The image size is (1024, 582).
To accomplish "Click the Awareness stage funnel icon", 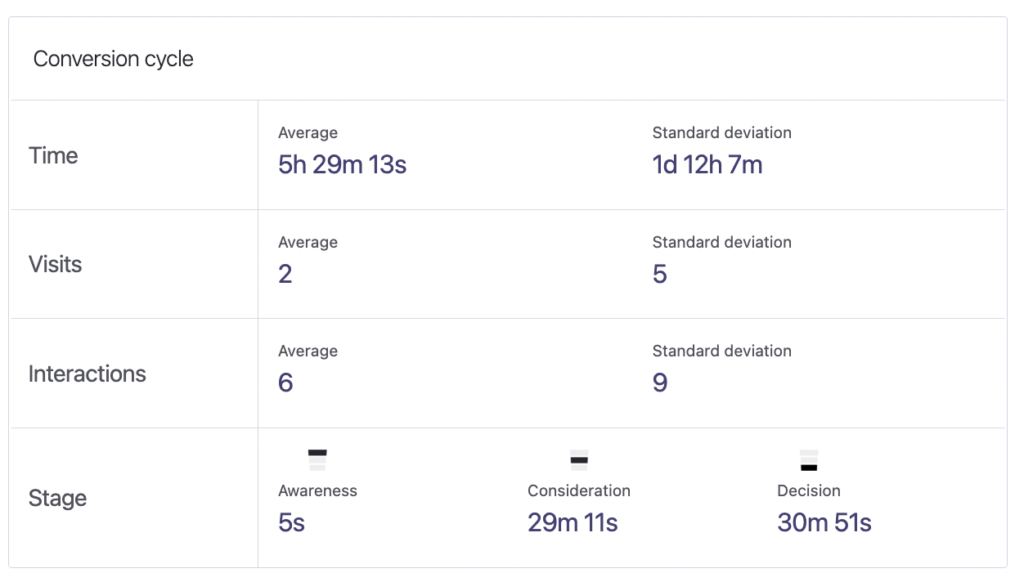I will (x=318, y=460).
